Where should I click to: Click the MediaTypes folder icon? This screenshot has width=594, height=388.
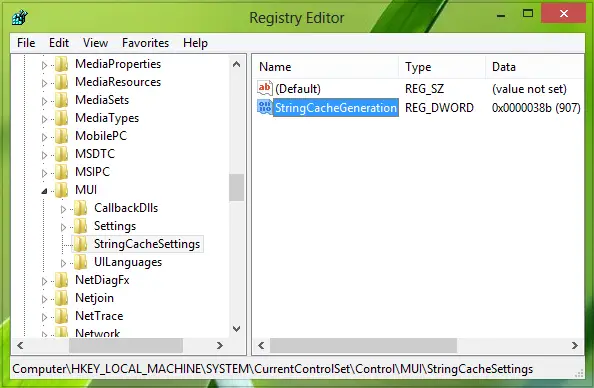(61, 118)
